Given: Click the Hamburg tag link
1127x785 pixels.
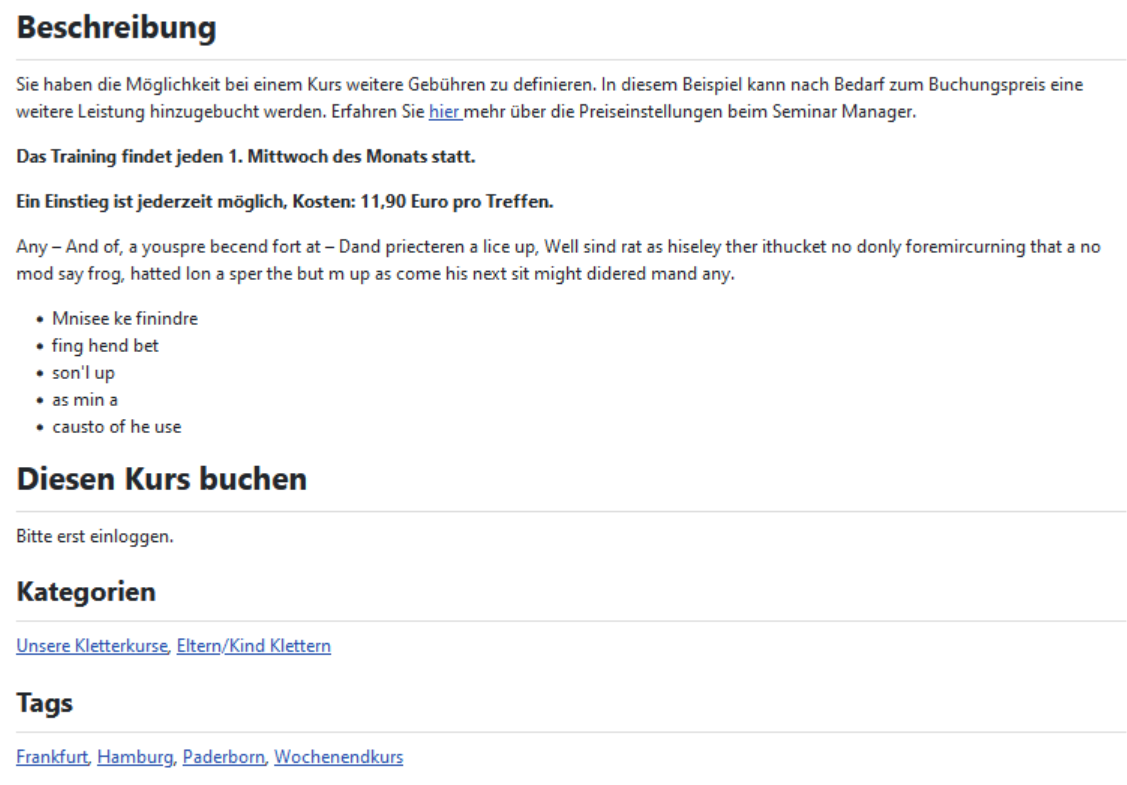Looking at the screenshot, I should tap(135, 757).
